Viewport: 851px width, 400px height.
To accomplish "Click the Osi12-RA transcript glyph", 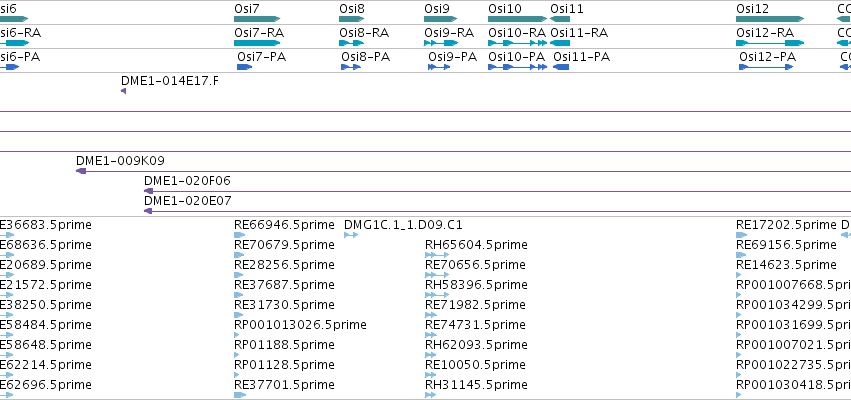I will [x=770, y=43].
